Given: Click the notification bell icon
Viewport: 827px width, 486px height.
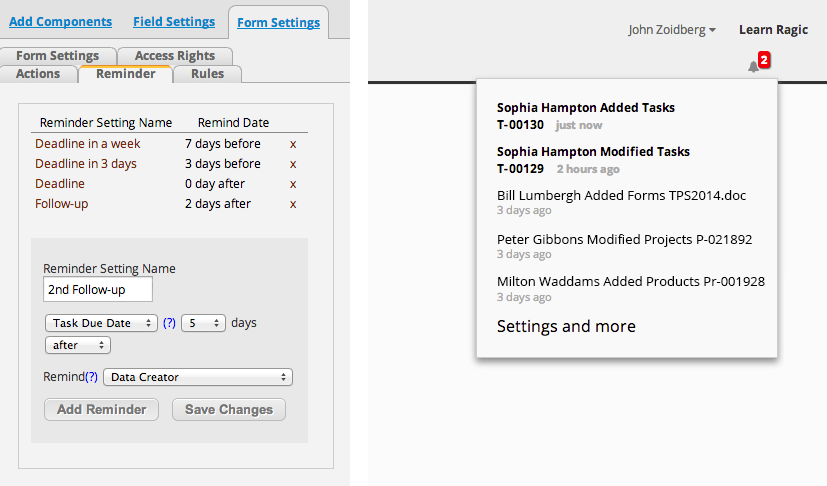Looking at the screenshot, I should [x=753, y=67].
